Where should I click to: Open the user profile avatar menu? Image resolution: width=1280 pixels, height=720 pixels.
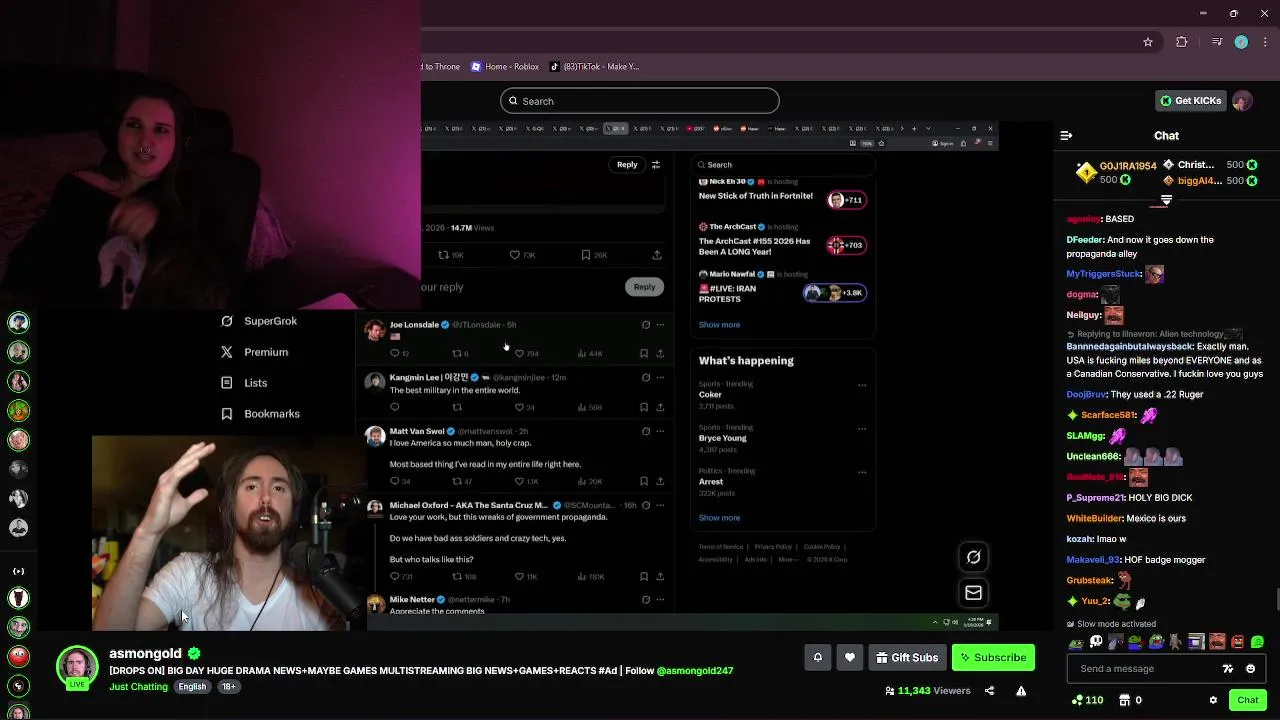(1242, 101)
